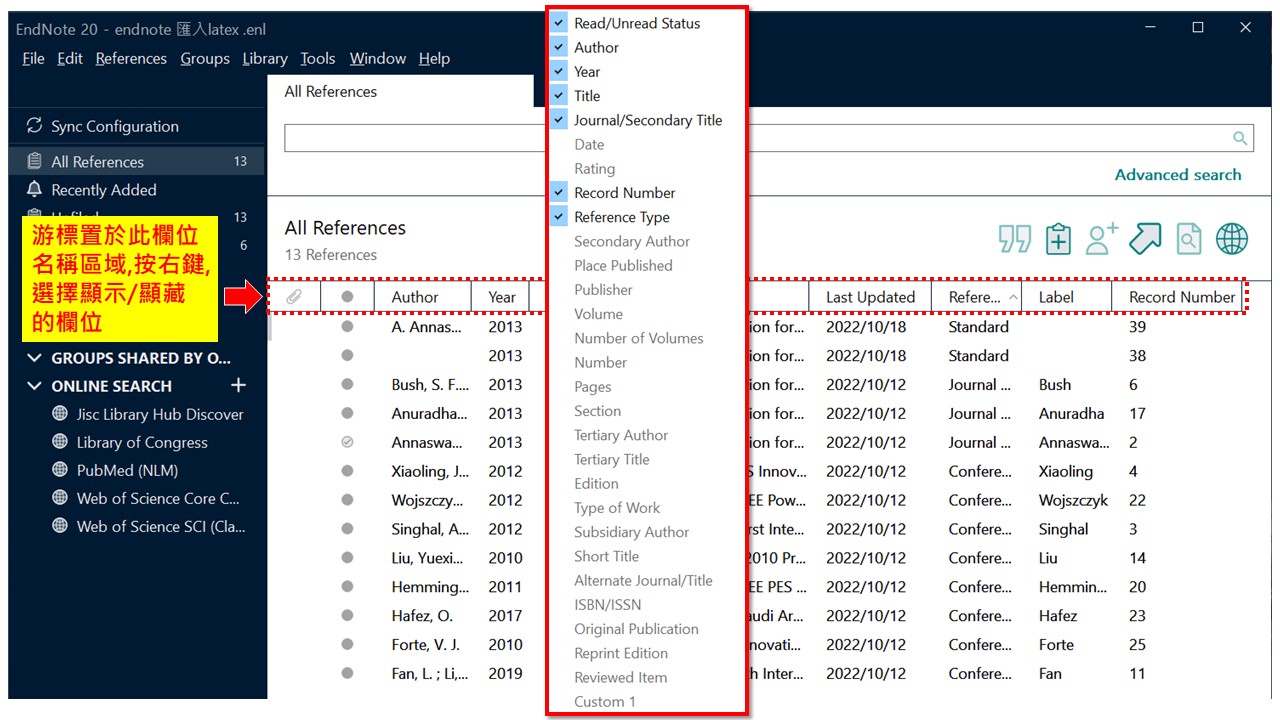The width and height of the screenshot is (1280, 720).
Task: Open the Library menu
Action: point(265,58)
